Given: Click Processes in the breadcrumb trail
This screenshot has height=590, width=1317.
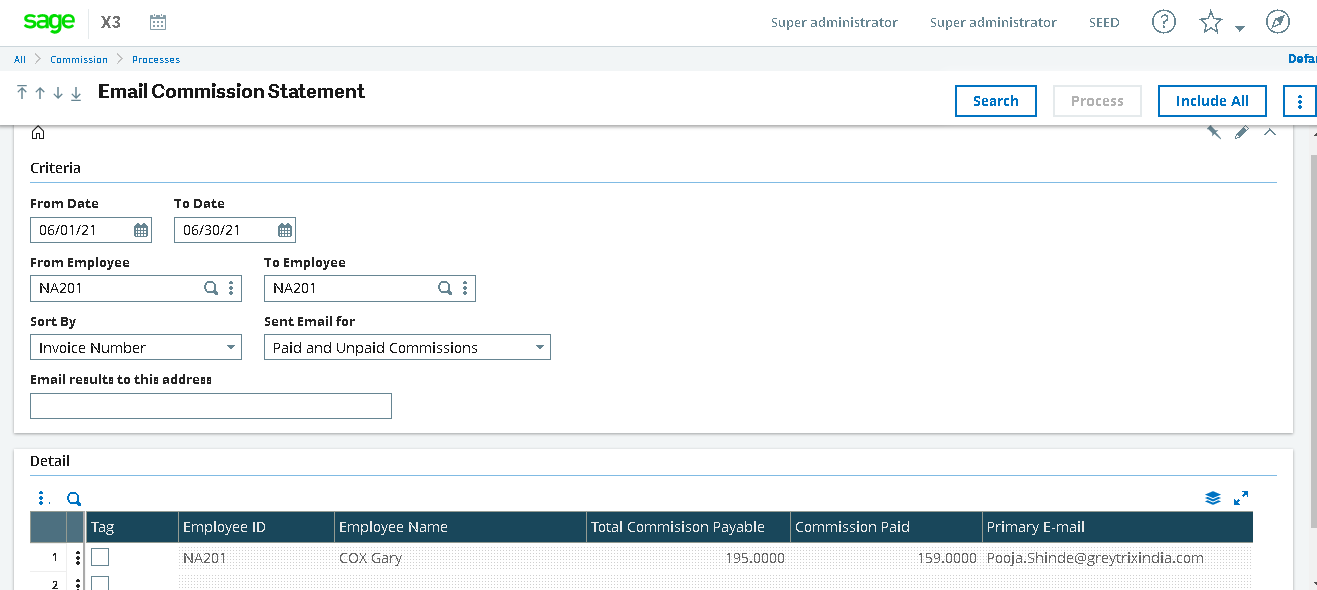Looking at the screenshot, I should click(156, 59).
